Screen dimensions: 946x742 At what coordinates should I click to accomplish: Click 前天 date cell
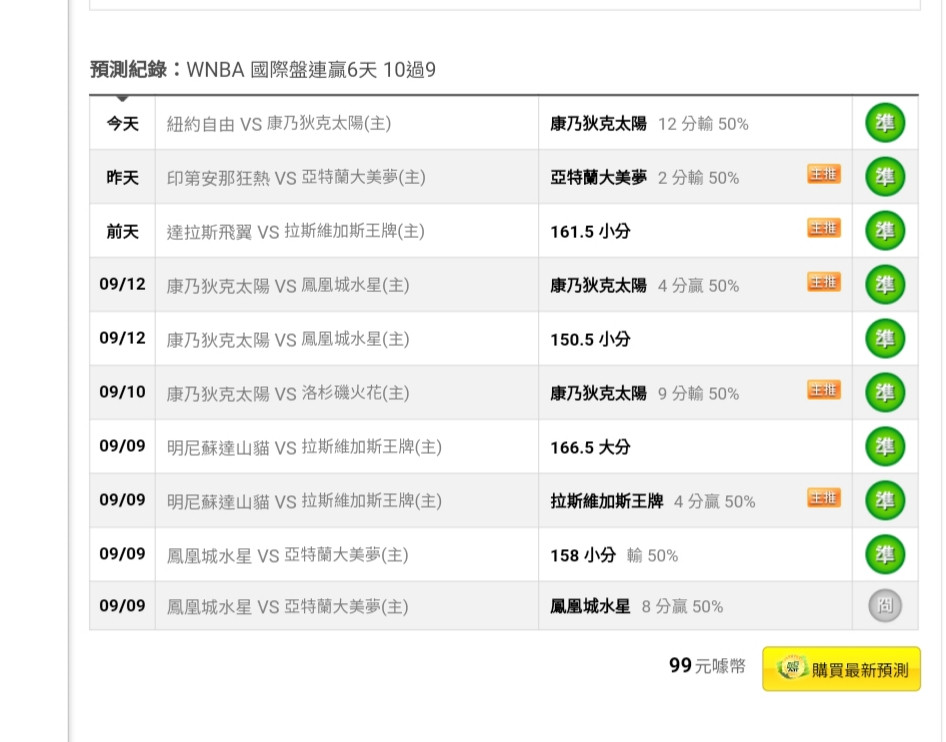click(122, 231)
